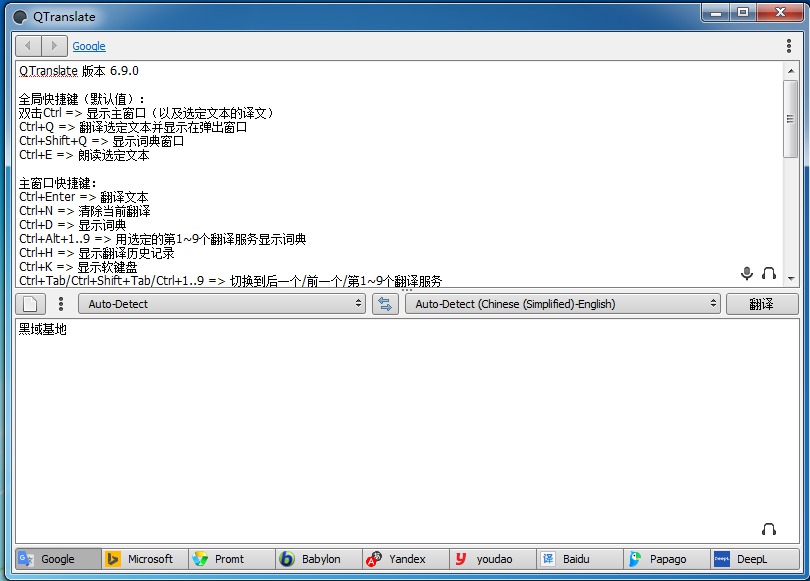This screenshot has height=581, width=810.
Task: Select the Promt translation service tab
Action: [232, 559]
